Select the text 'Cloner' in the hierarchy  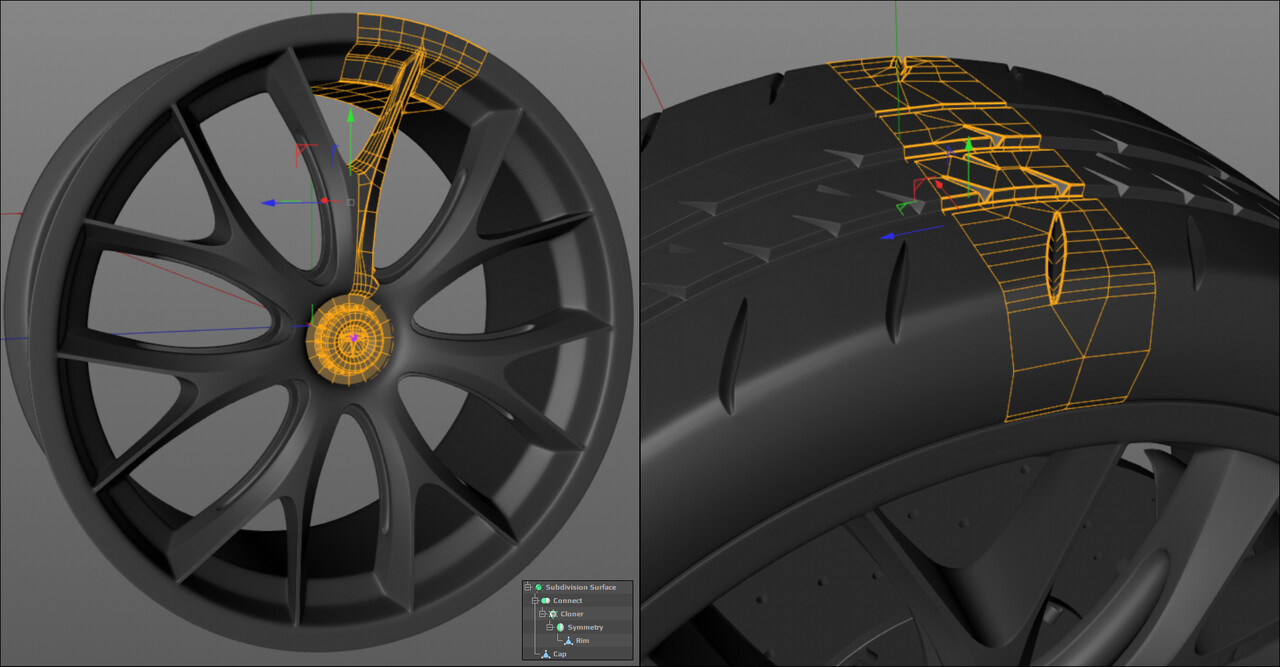point(572,614)
